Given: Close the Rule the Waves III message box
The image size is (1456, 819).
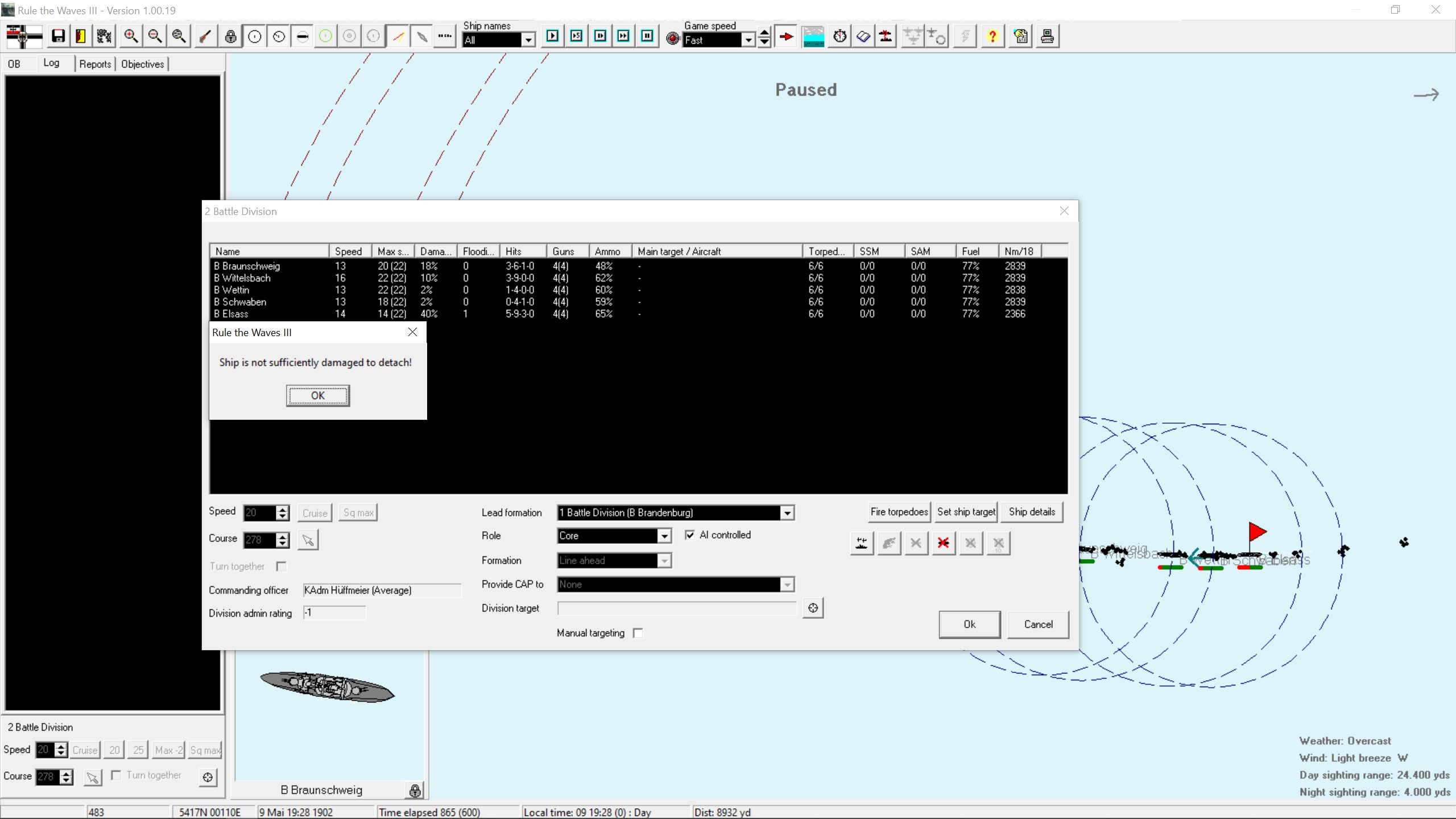Looking at the screenshot, I should 412,332.
